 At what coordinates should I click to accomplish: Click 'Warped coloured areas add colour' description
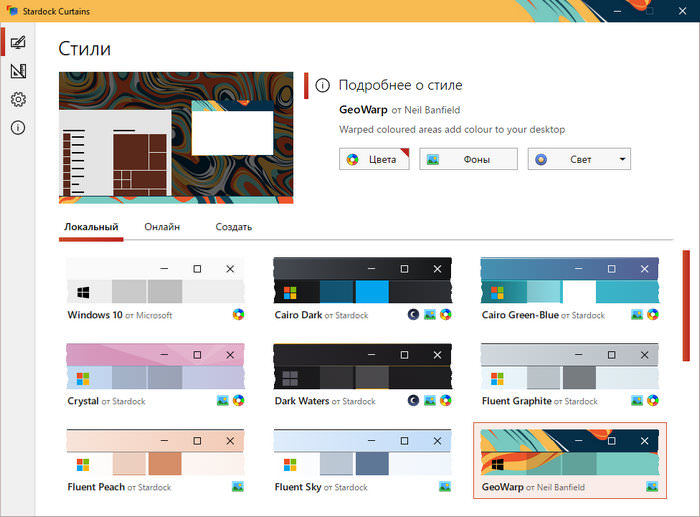(x=452, y=129)
